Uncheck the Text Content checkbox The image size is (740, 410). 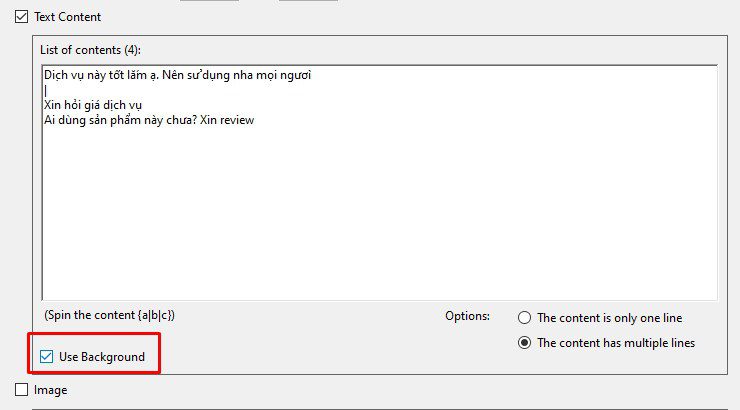coord(21,17)
